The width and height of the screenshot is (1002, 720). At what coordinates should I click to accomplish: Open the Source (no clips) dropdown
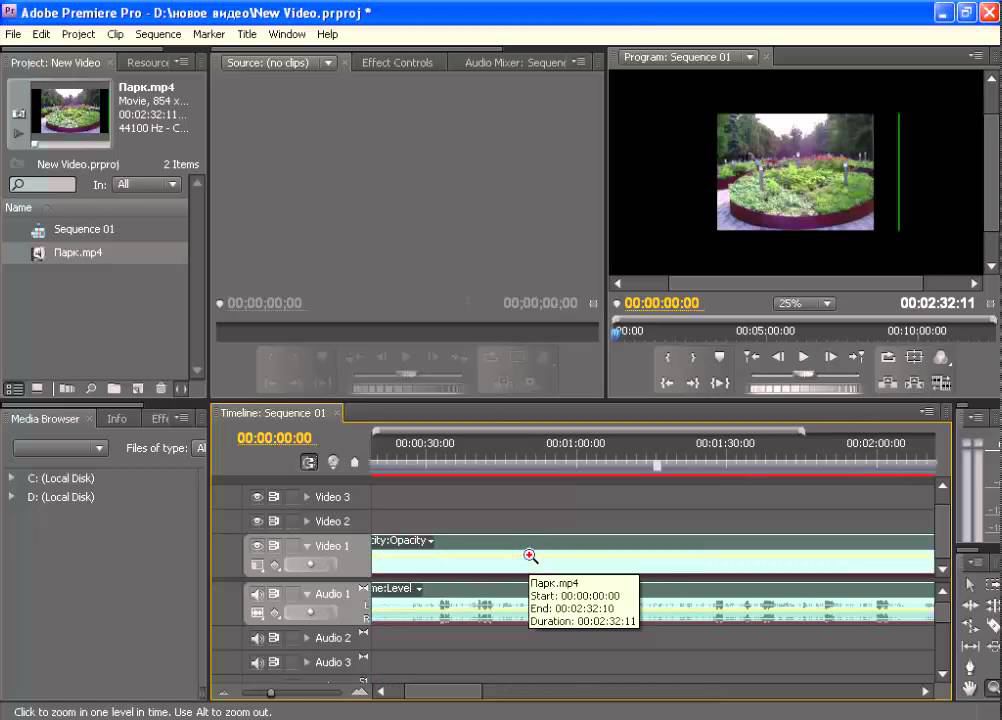(x=279, y=63)
